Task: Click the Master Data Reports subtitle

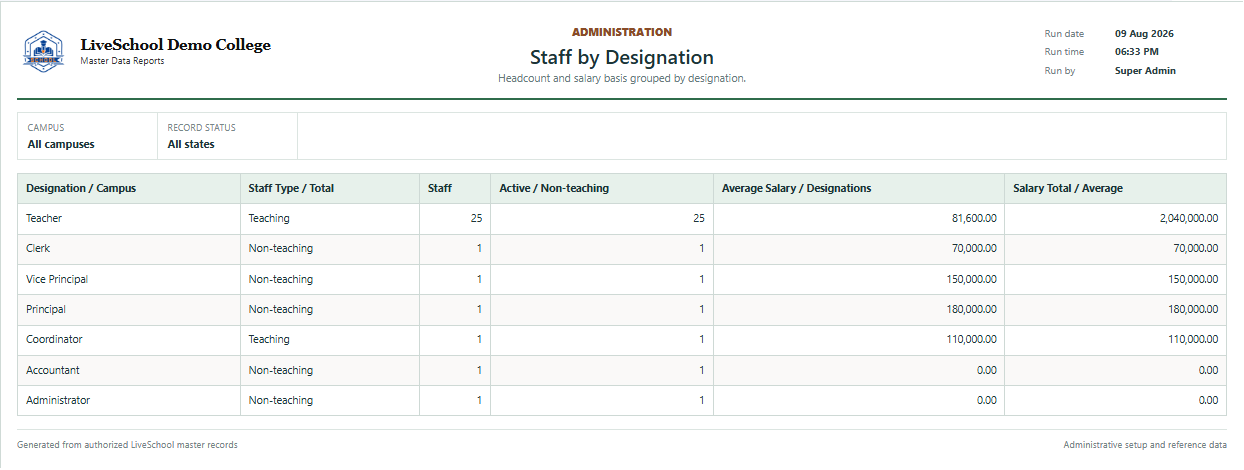Action: click(122, 61)
